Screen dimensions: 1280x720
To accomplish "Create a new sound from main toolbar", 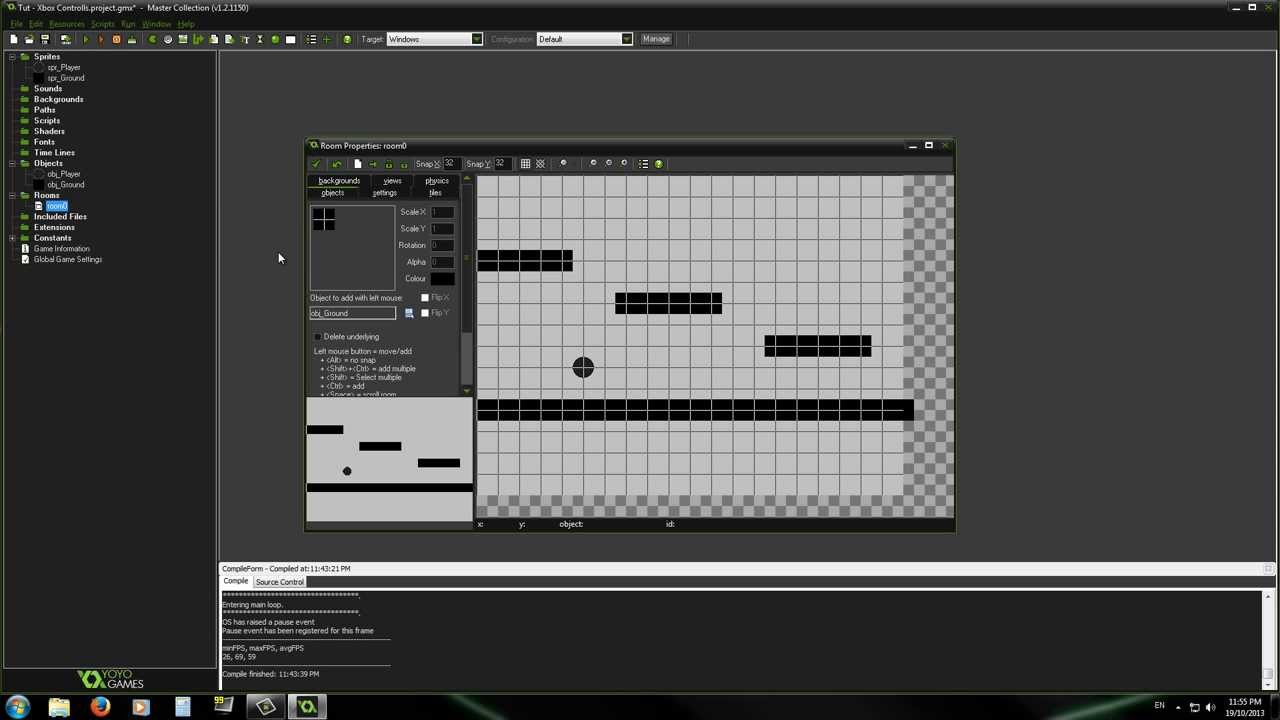I will [168, 39].
